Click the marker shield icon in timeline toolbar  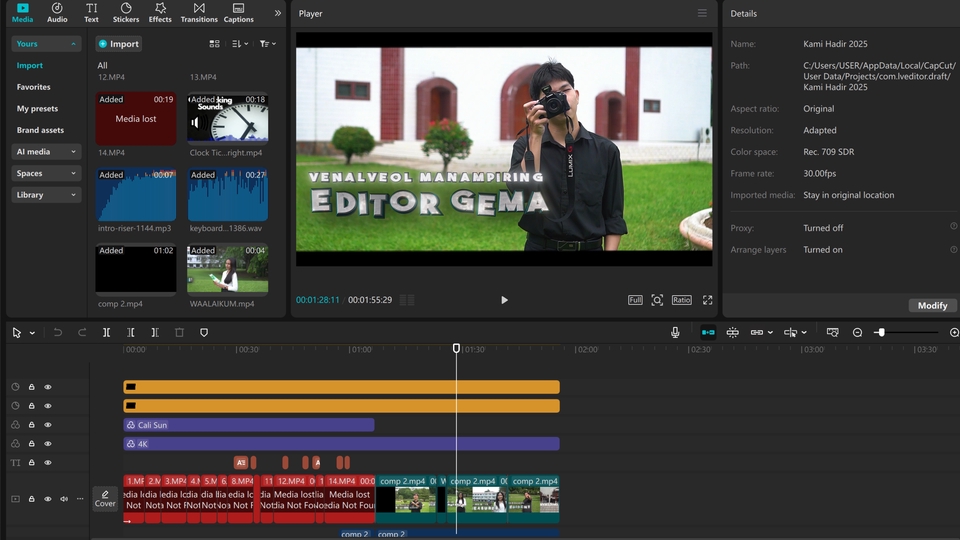[x=204, y=332]
